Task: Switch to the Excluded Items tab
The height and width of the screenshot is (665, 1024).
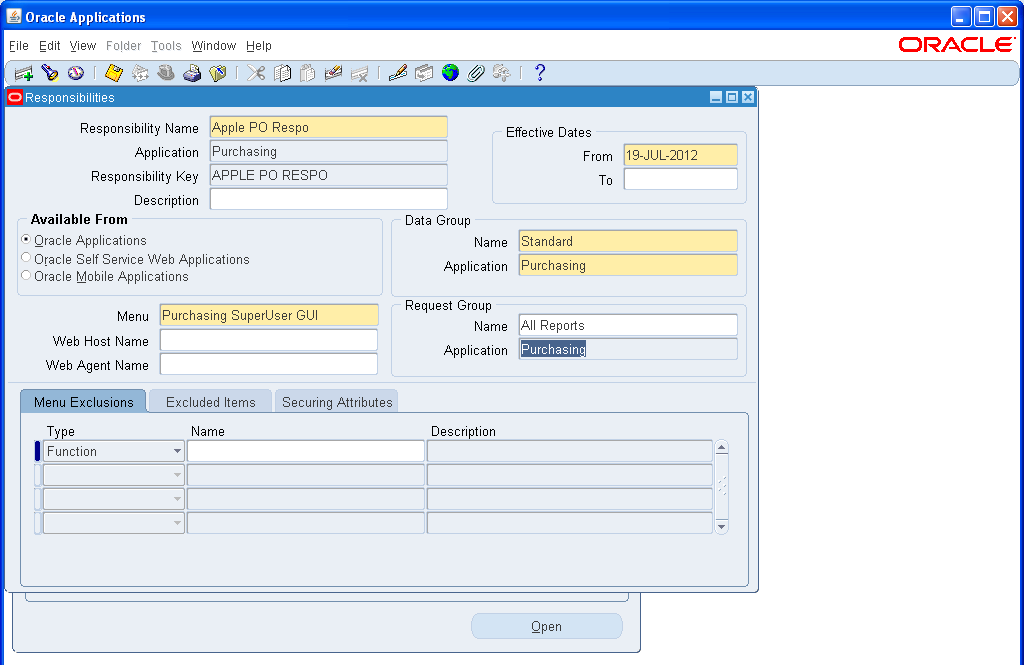Action: click(x=210, y=402)
